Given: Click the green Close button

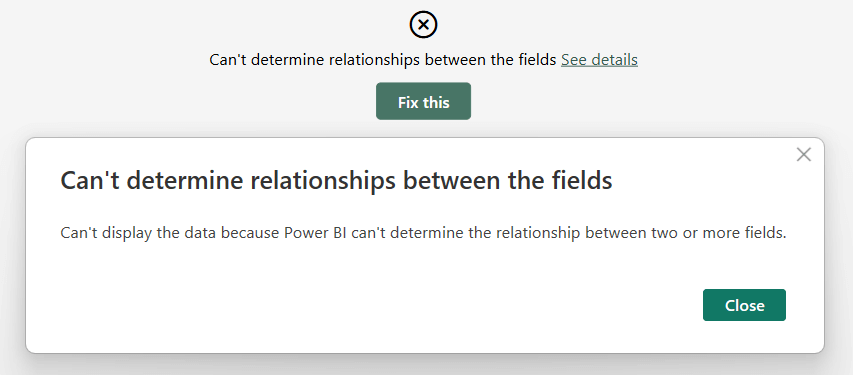Looking at the screenshot, I should (x=744, y=305).
